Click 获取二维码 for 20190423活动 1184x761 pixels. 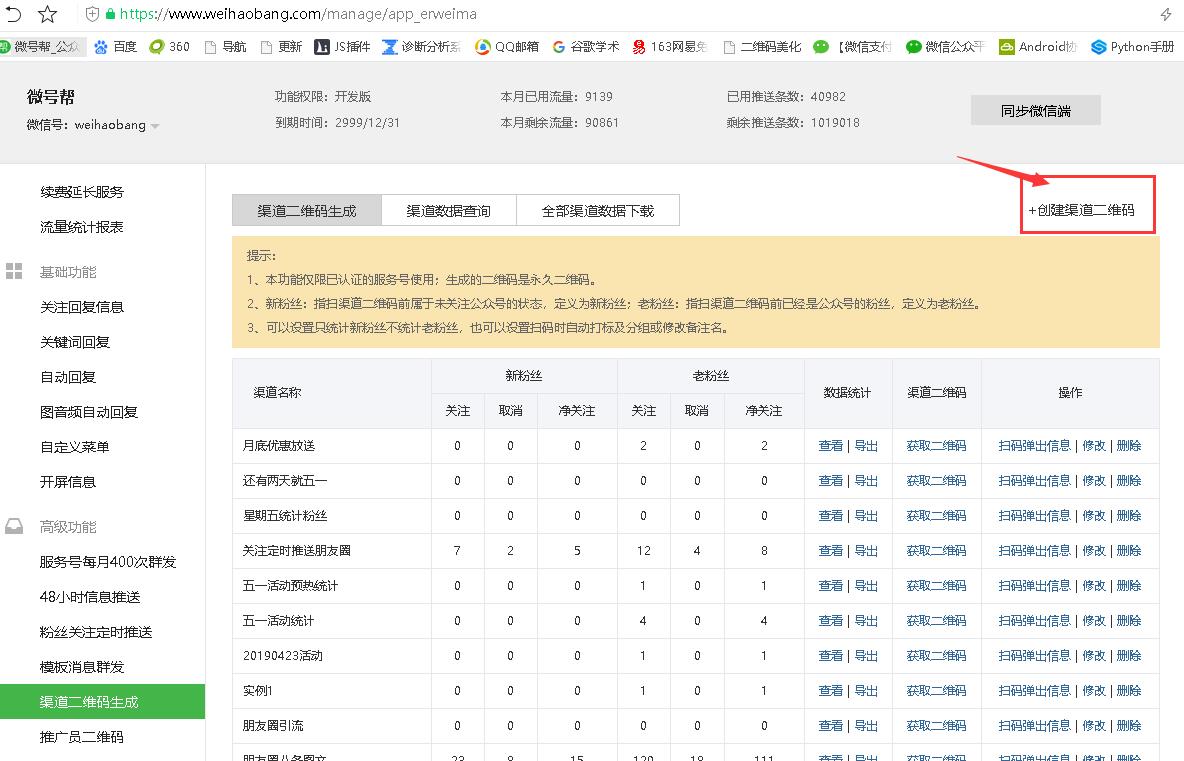click(x=936, y=655)
